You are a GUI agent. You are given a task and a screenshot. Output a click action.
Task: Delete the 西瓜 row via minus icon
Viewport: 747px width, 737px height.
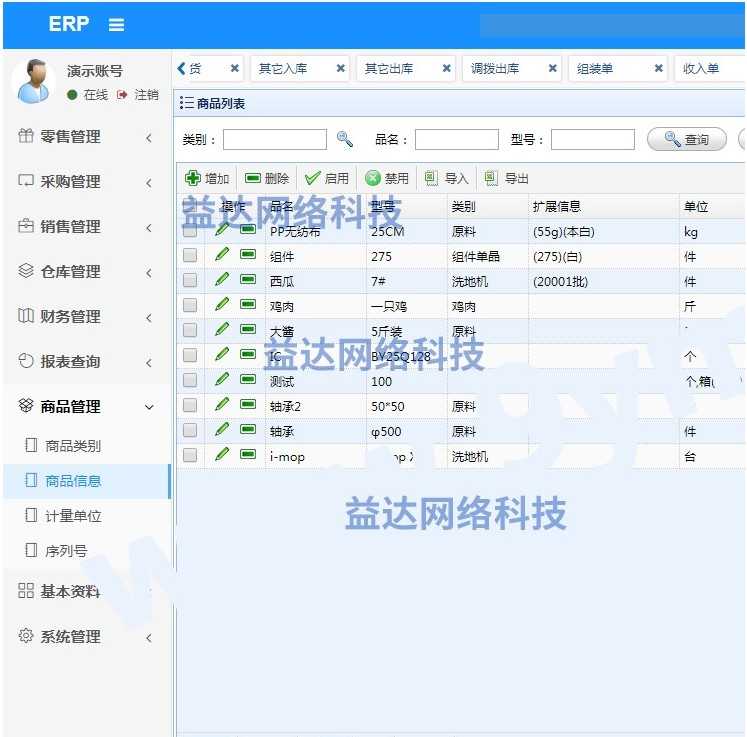point(248,279)
